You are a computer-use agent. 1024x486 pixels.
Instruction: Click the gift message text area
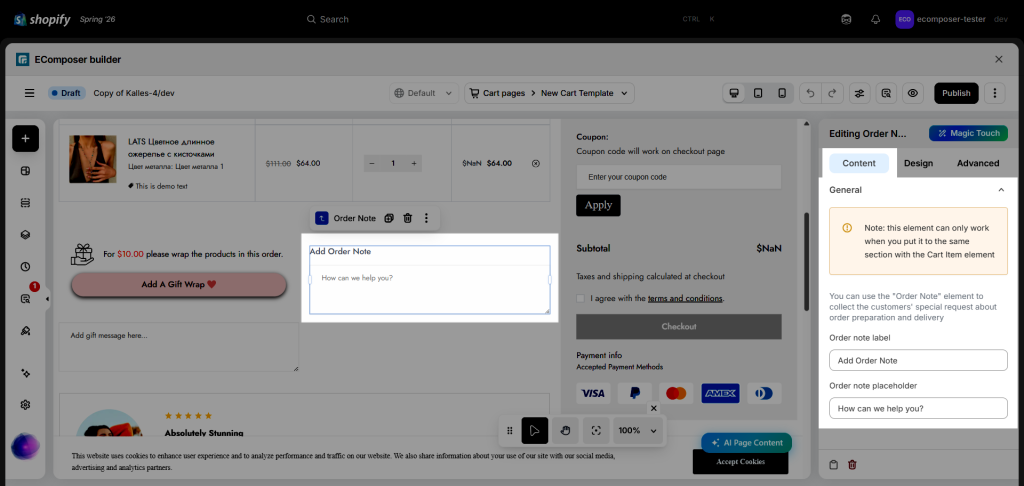click(x=178, y=347)
